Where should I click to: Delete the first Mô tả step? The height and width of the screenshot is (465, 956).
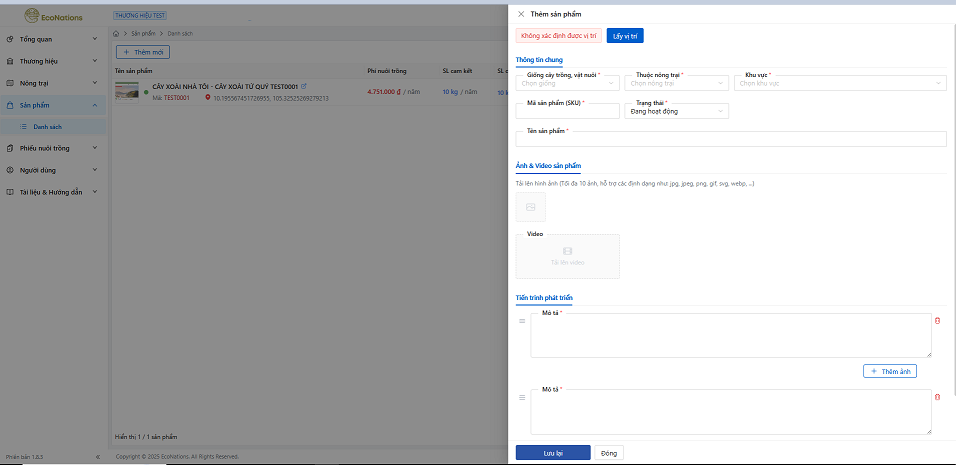(937, 321)
